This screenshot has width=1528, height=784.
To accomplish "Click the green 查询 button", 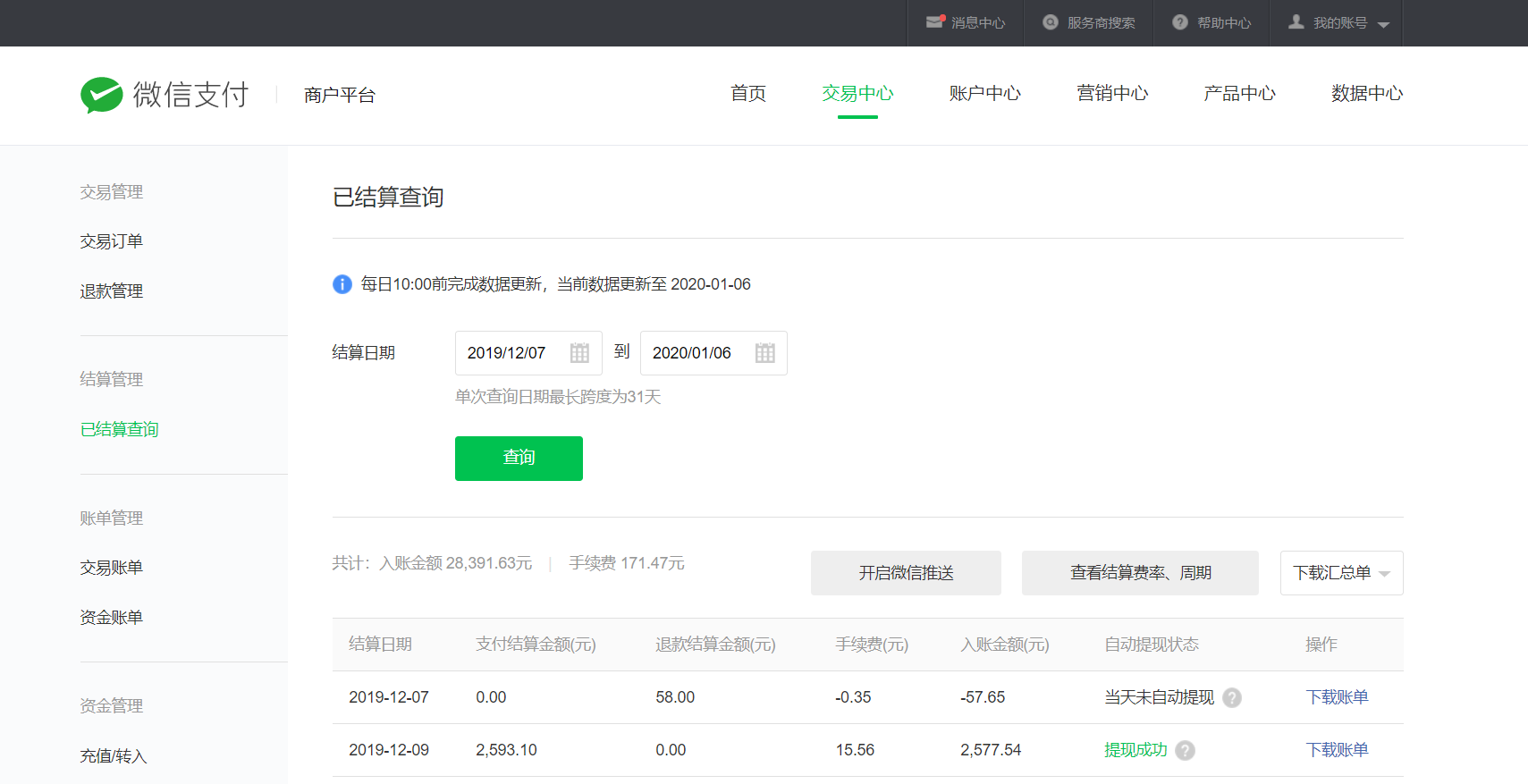I will [519, 459].
